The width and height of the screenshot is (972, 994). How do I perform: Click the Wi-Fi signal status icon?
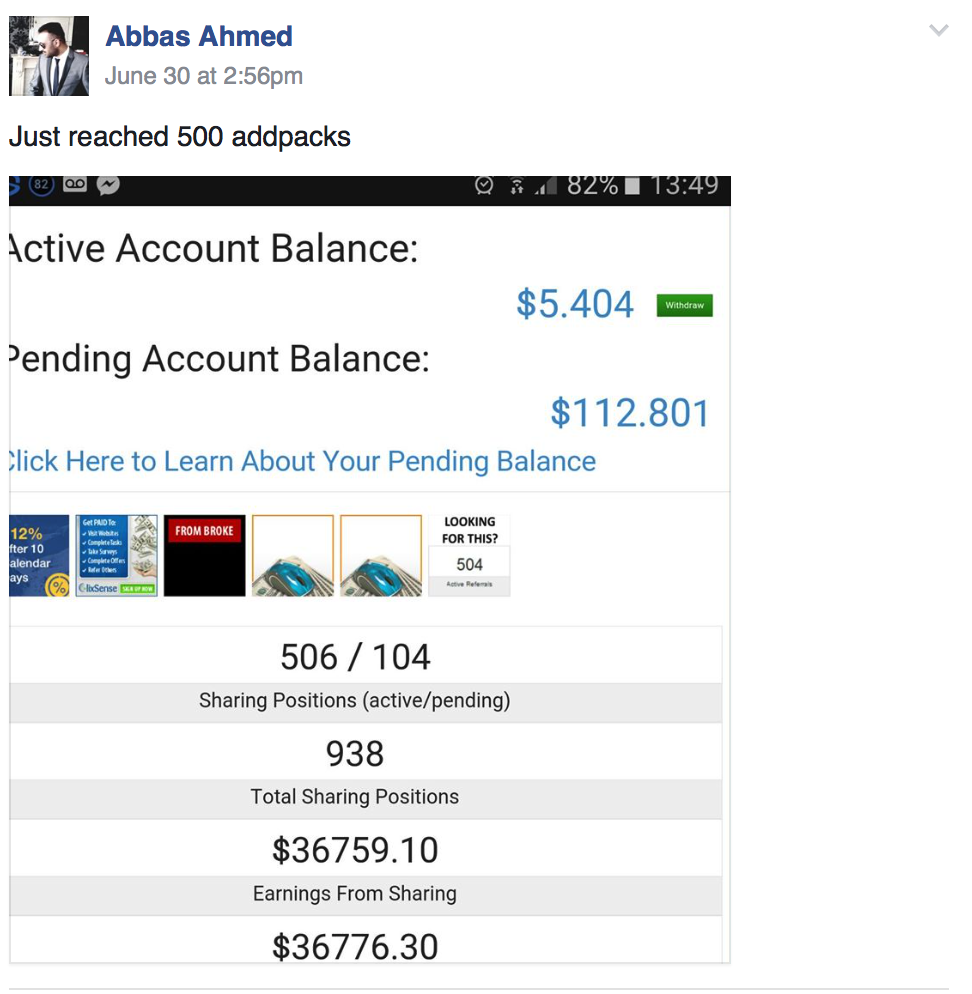tap(517, 186)
